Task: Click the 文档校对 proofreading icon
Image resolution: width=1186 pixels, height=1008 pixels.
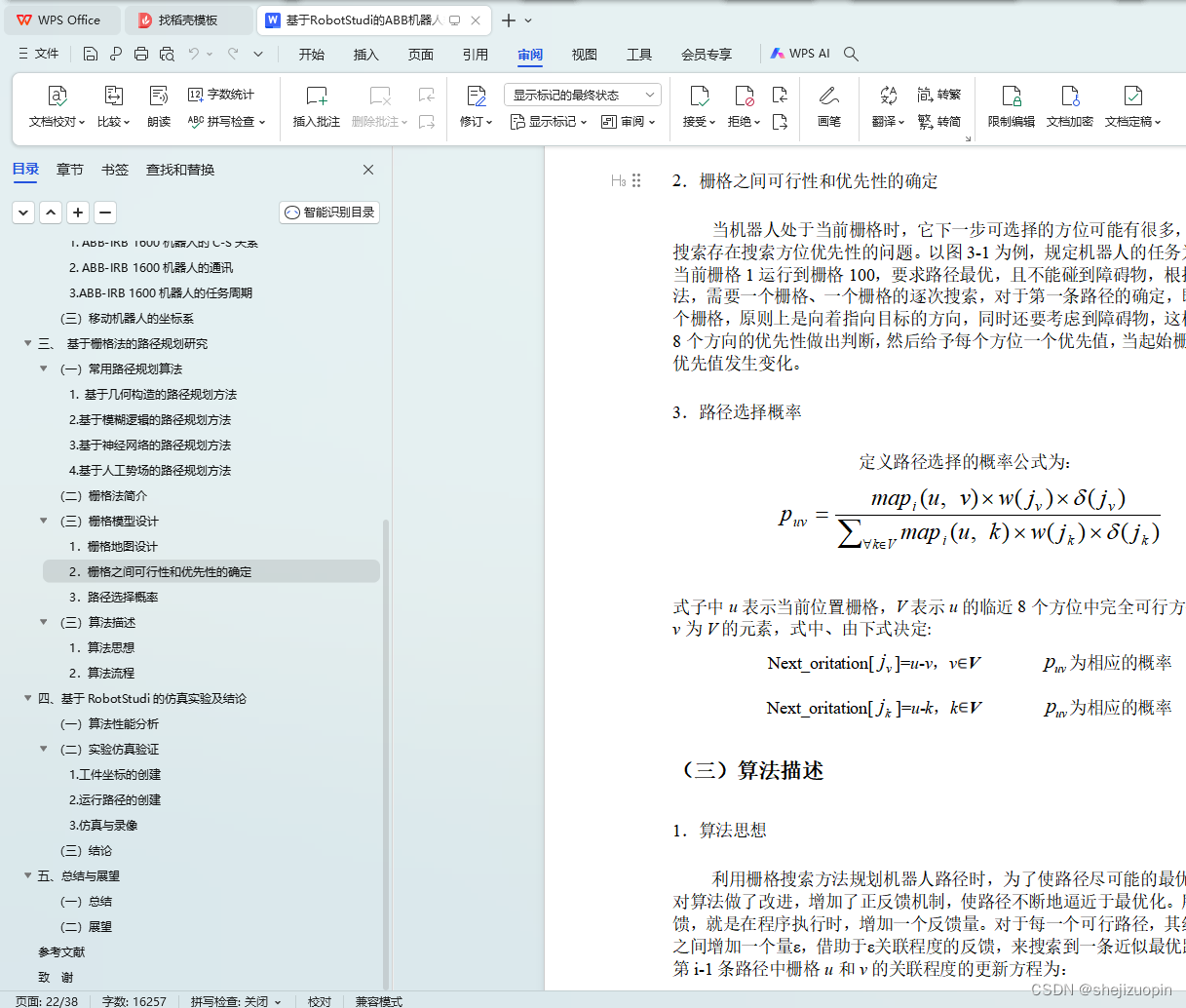Action: (57, 96)
